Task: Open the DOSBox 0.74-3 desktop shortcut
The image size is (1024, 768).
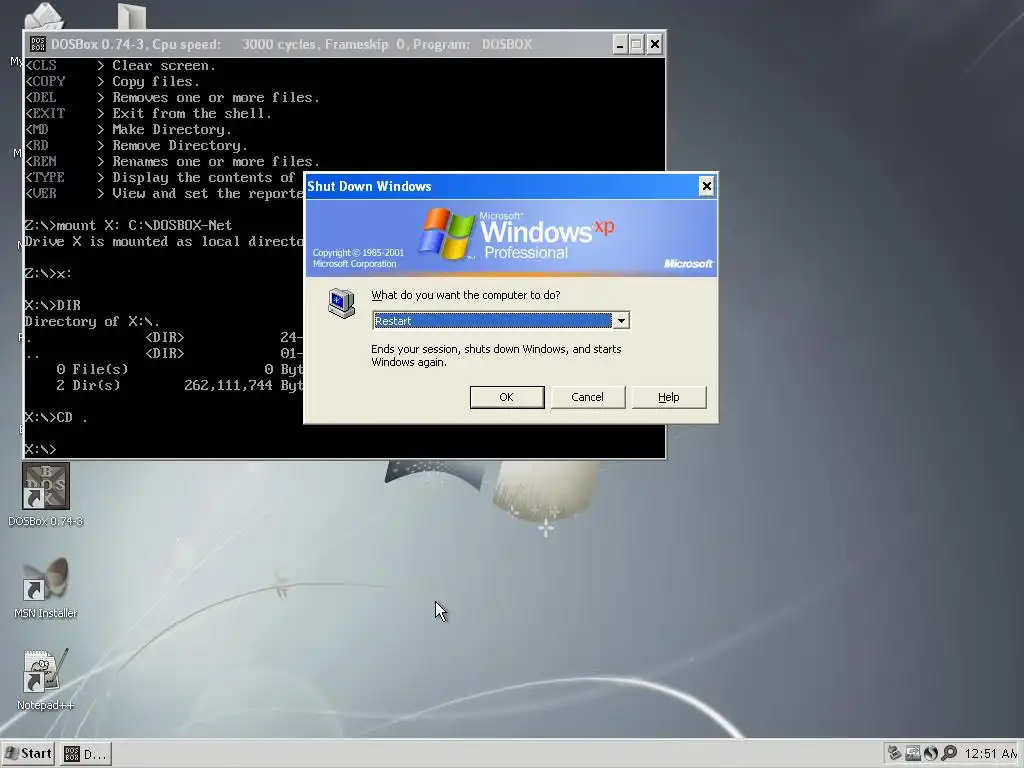Action: pos(46,495)
